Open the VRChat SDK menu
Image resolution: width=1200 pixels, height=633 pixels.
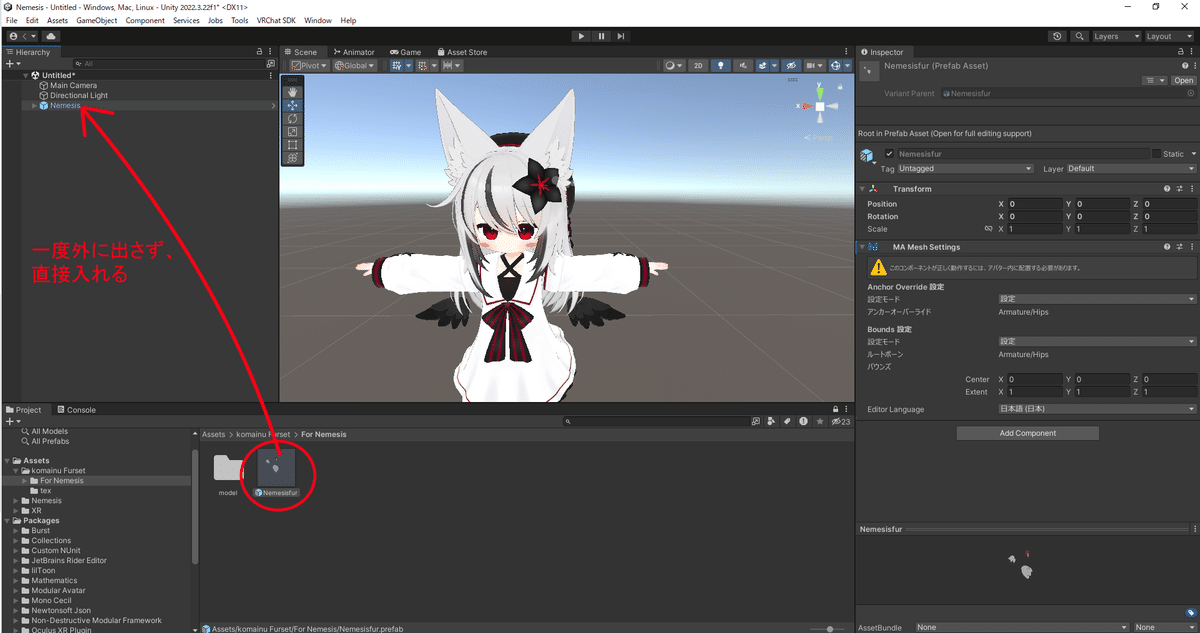coord(277,20)
